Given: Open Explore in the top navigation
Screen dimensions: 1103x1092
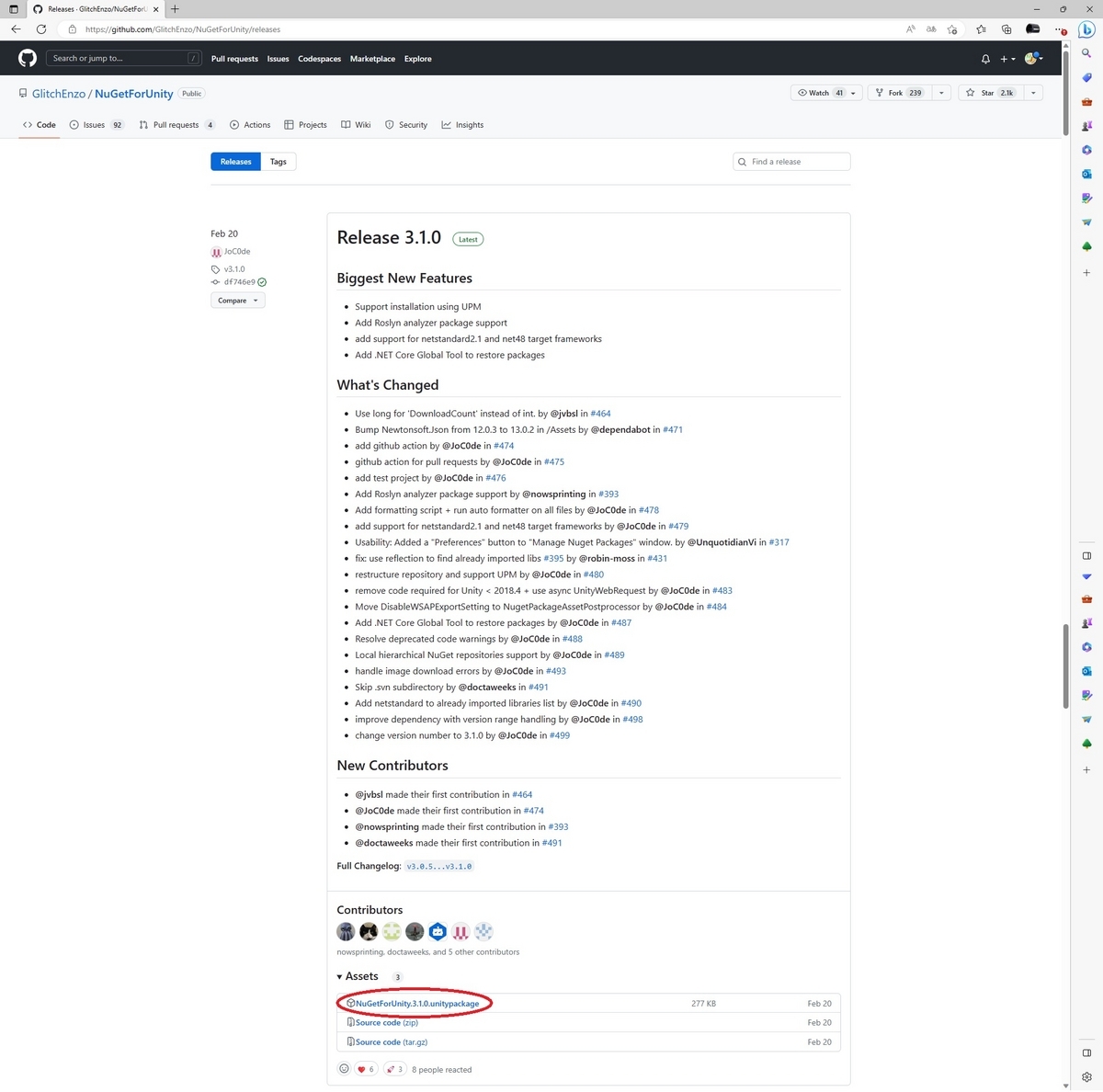Looking at the screenshot, I should click(418, 59).
